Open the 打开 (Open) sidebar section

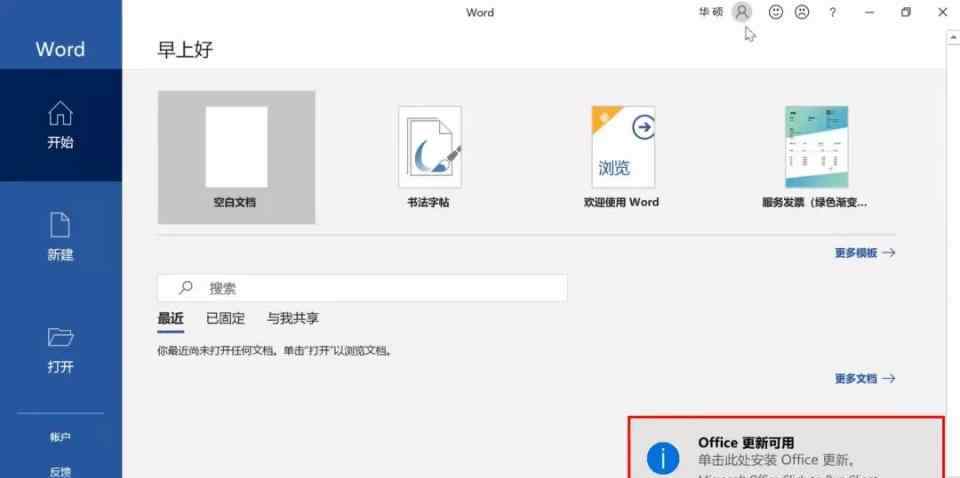point(61,349)
